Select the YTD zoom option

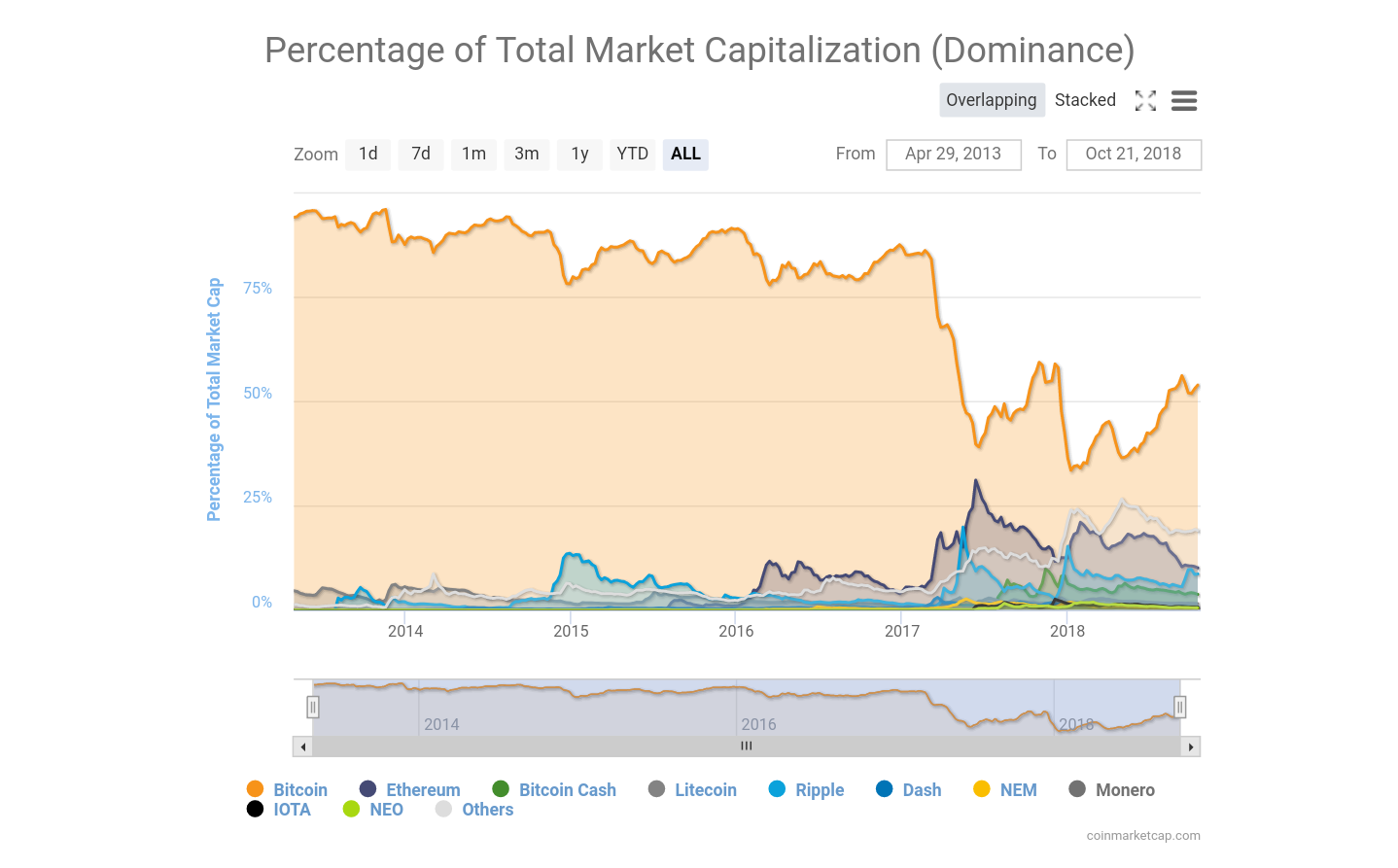coord(632,155)
